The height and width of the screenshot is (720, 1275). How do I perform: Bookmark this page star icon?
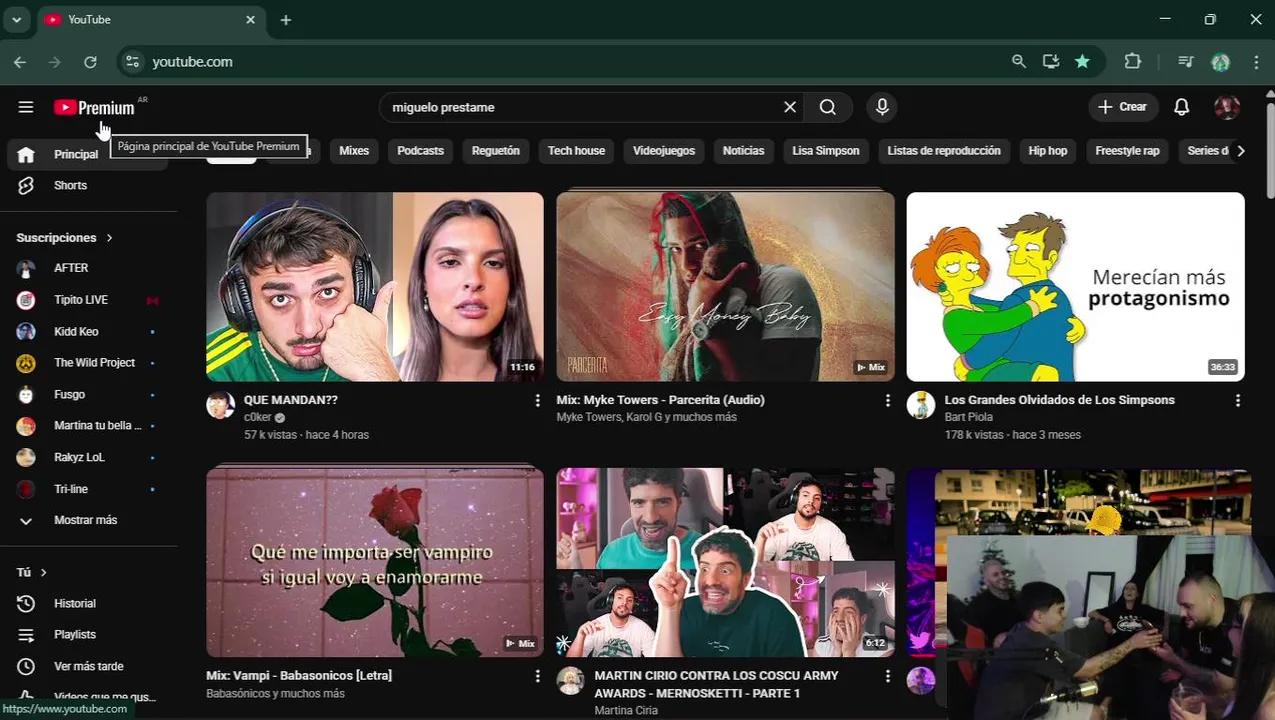tap(1082, 62)
